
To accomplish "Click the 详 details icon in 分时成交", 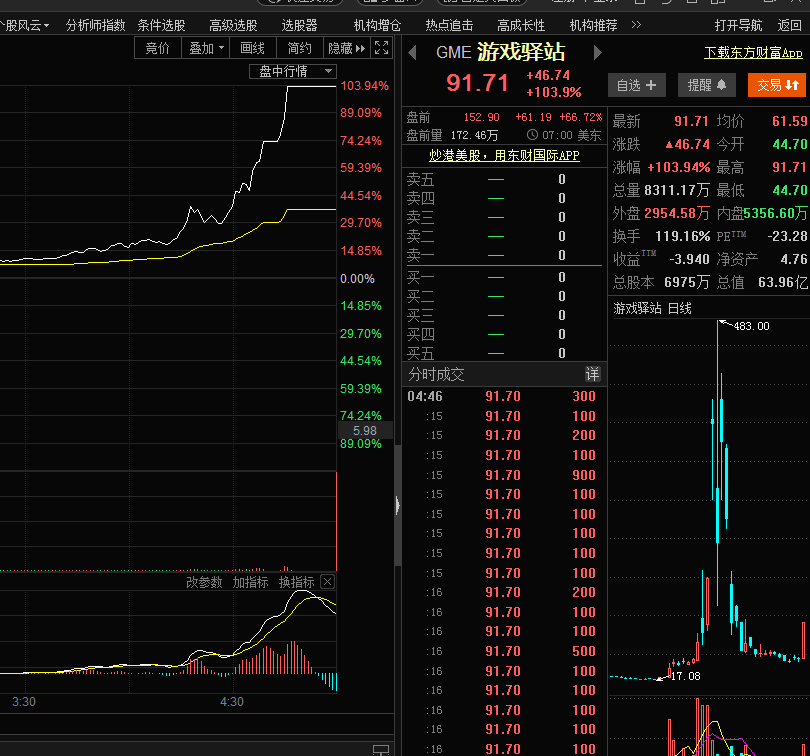I will tap(592, 374).
